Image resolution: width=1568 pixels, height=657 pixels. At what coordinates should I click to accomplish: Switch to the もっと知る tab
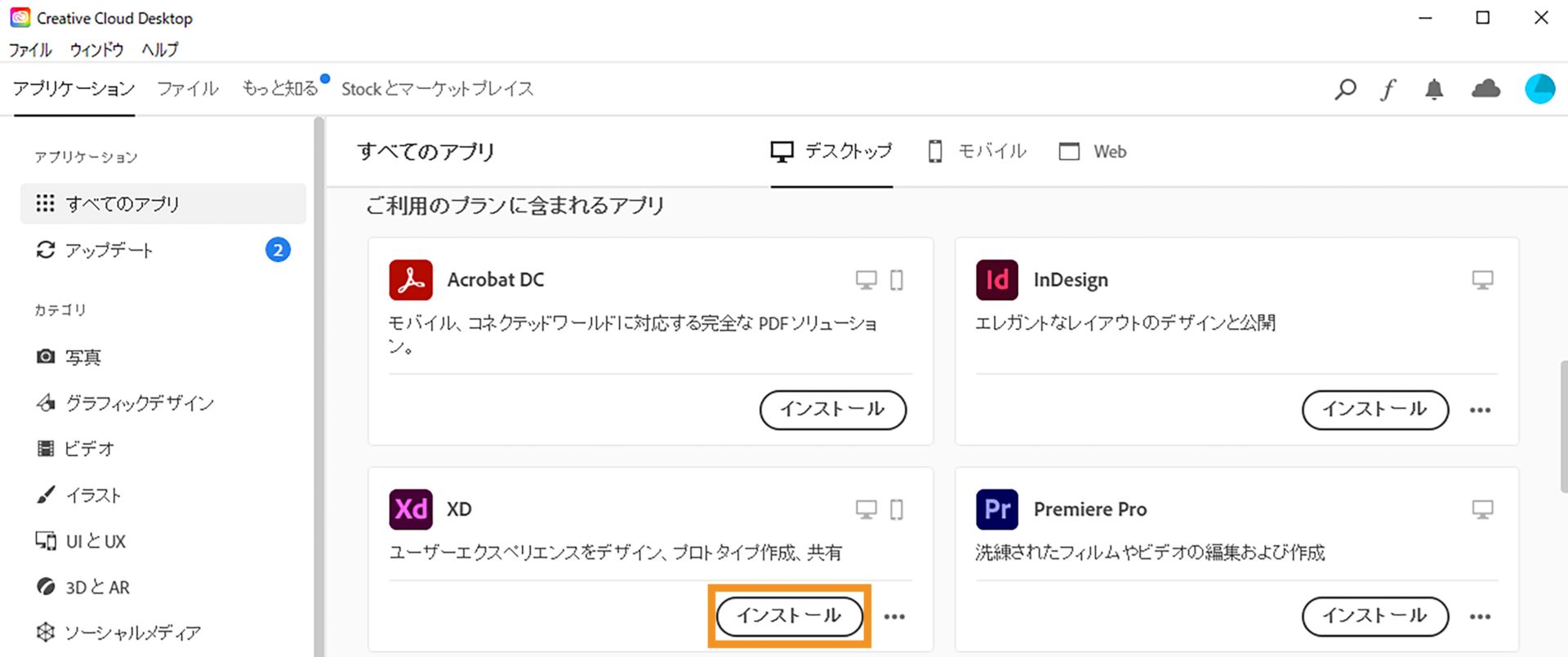click(280, 88)
